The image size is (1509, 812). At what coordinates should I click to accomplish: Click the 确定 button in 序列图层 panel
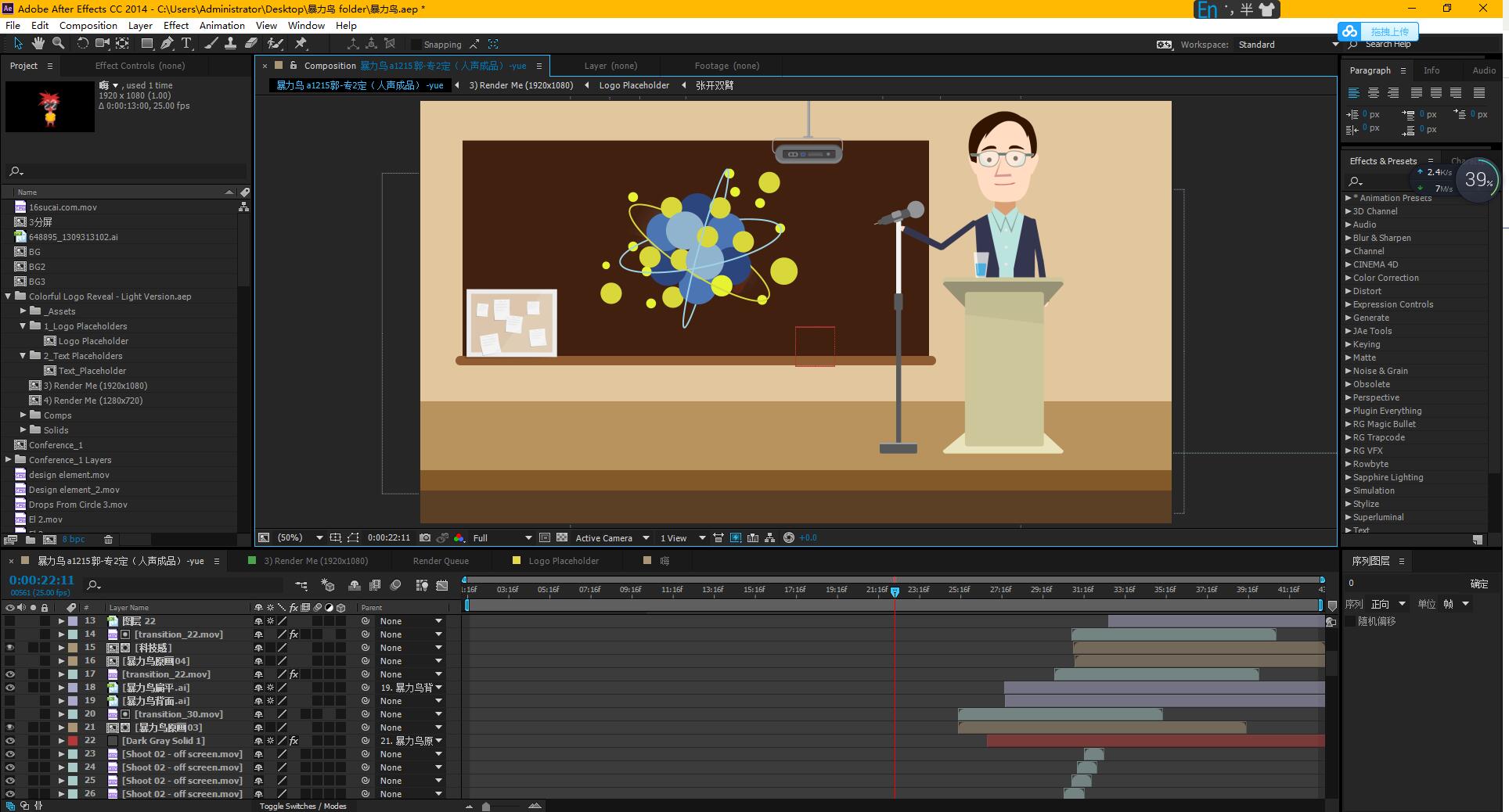click(1479, 584)
